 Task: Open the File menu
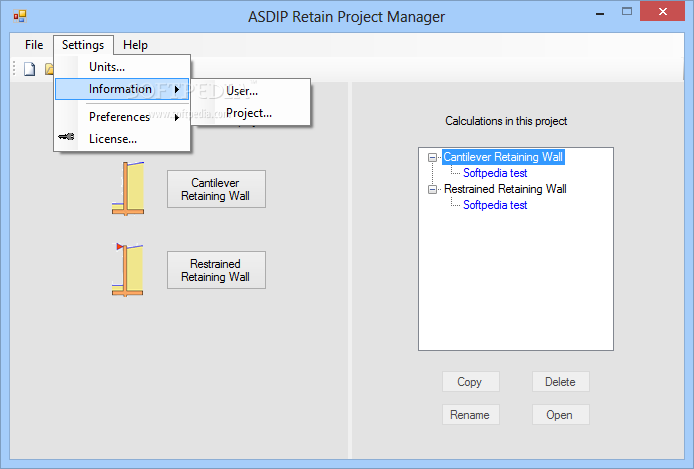(34, 45)
